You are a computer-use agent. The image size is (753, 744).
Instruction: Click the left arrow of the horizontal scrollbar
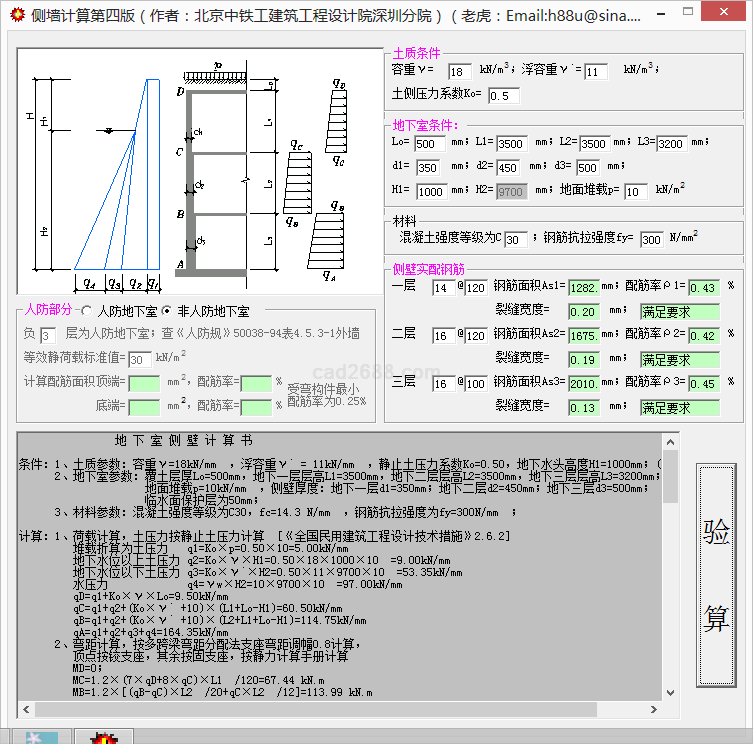25,709
